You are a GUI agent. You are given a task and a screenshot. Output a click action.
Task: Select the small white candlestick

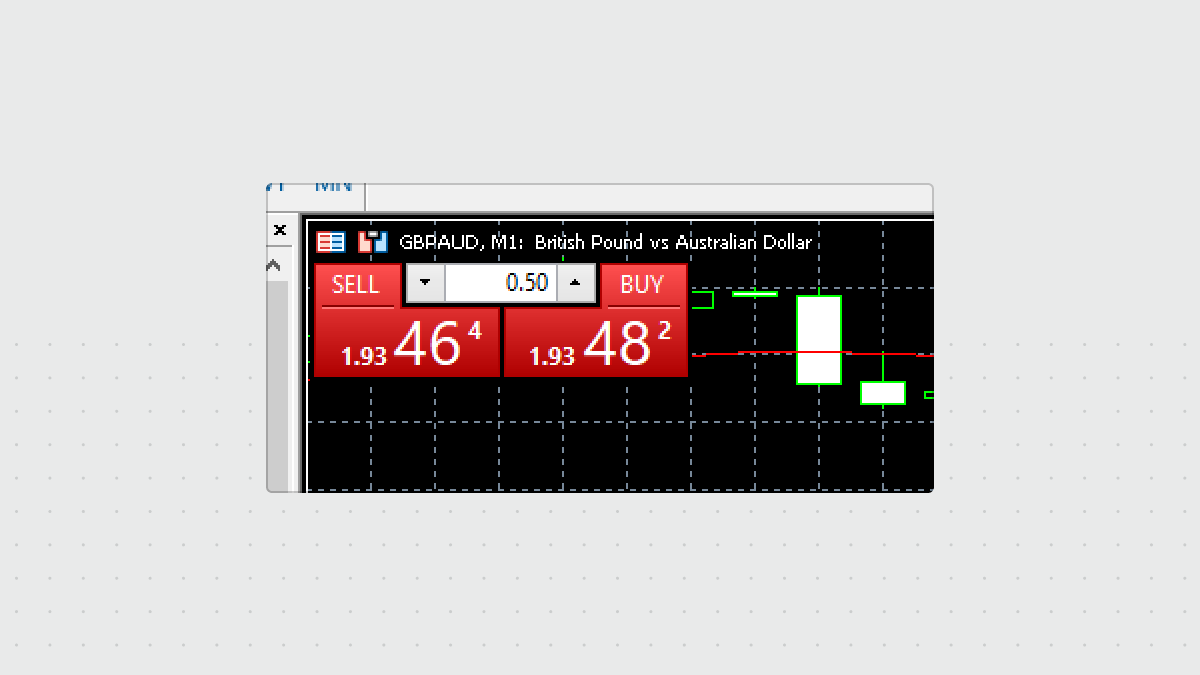point(882,393)
